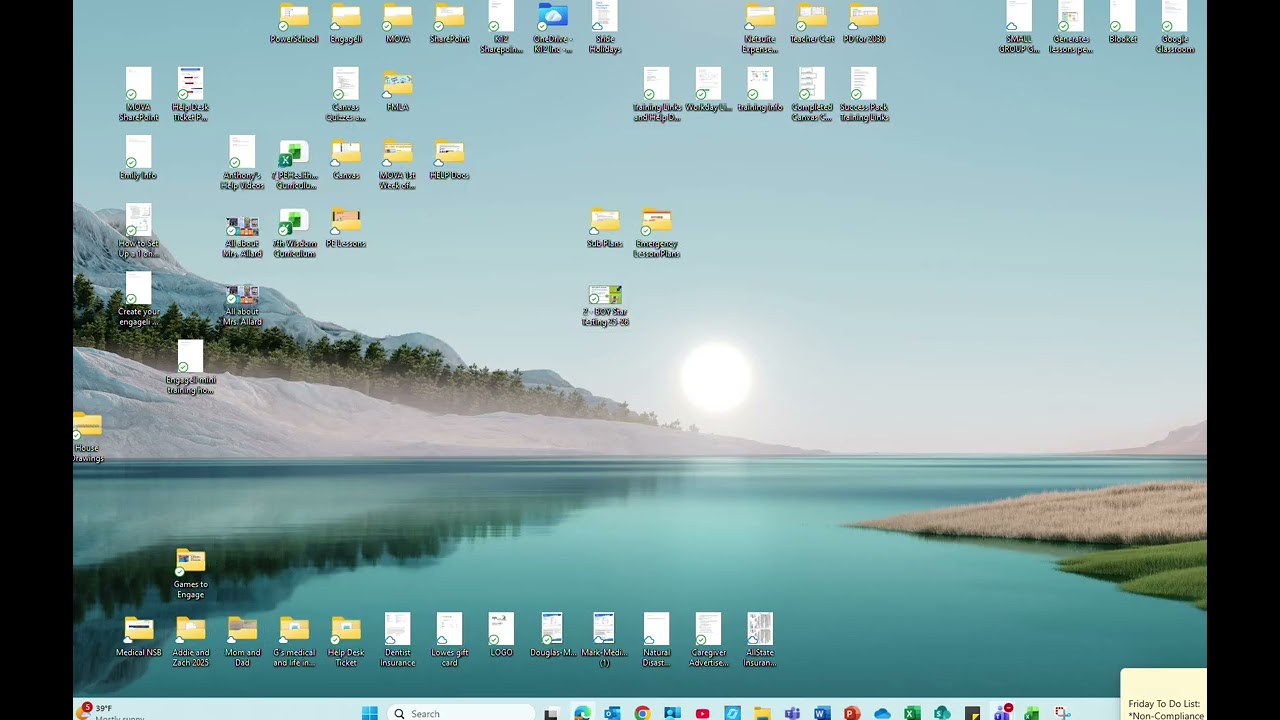The image size is (1280, 720).
Task: Open the House Drawings folder
Action: [x=88, y=436]
